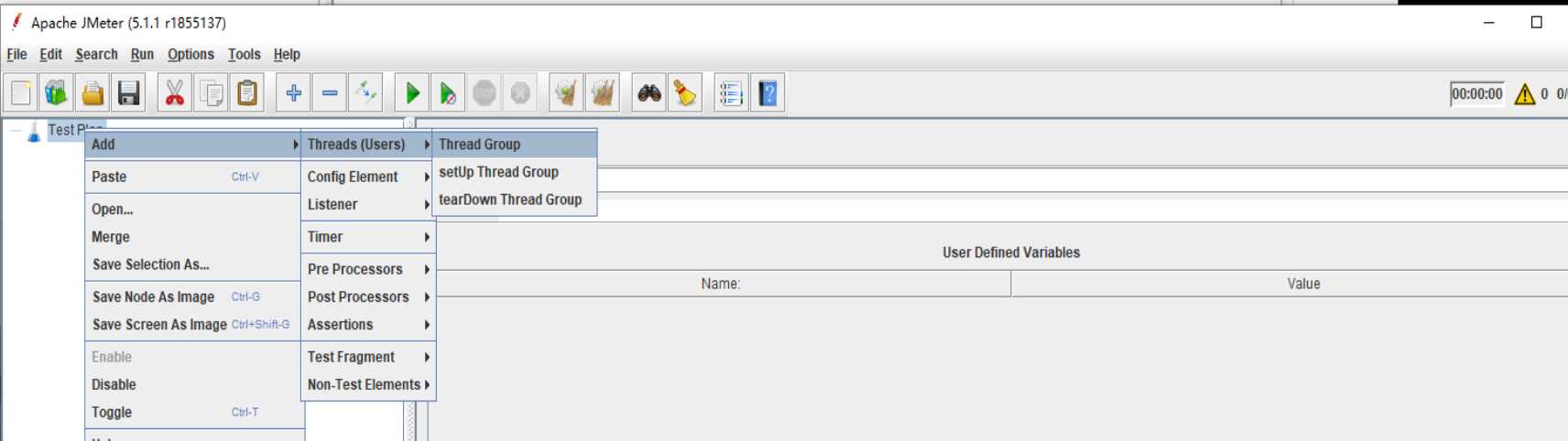The width and height of the screenshot is (1568, 441).
Task: Expand Config Element submenu
Action: (x=368, y=177)
